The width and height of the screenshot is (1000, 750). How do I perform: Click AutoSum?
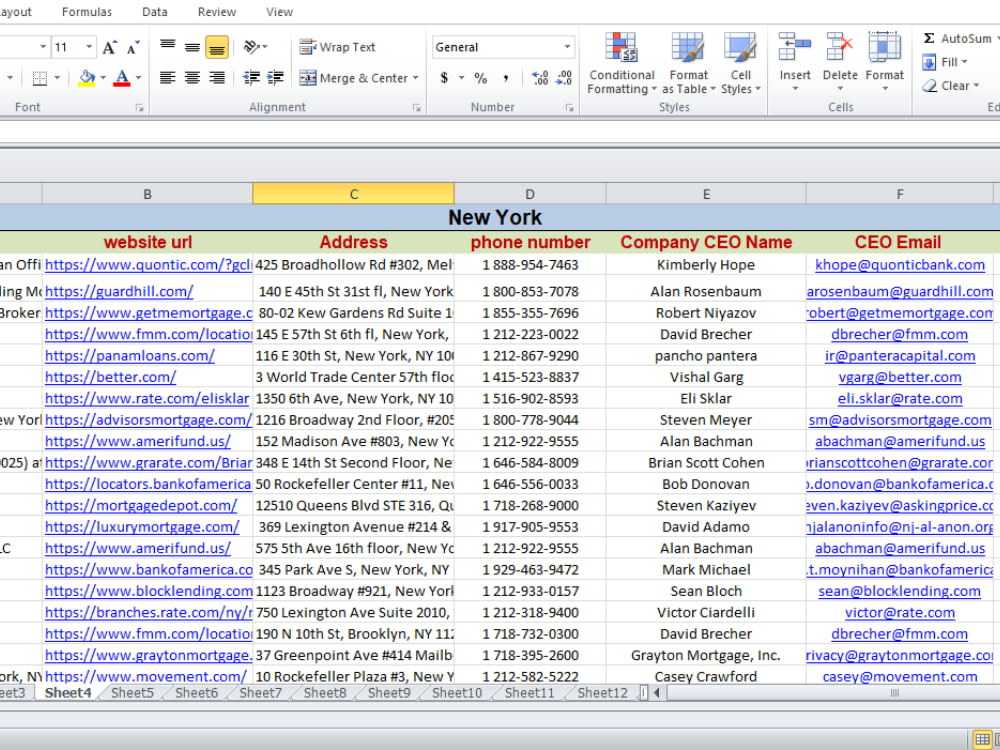point(957,38)
